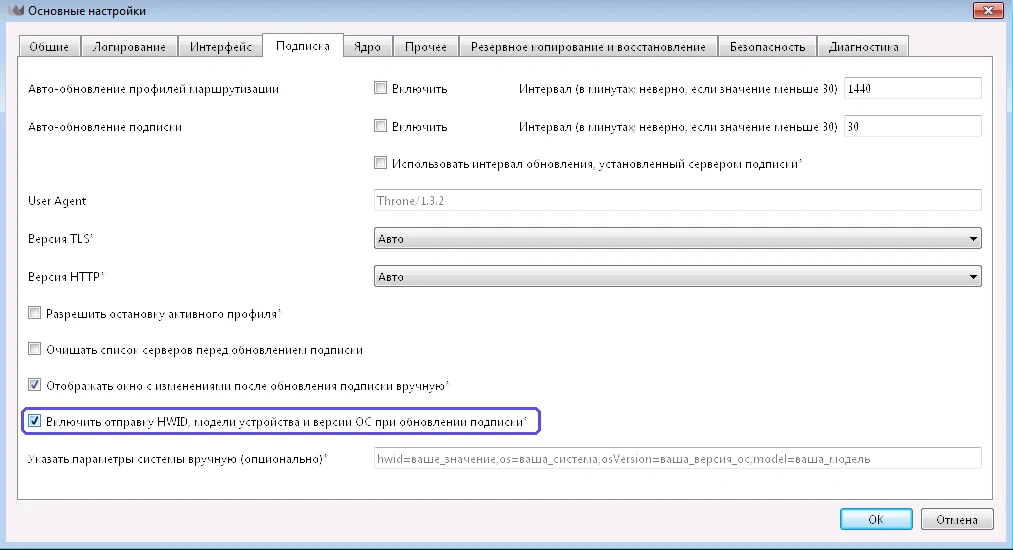Open the Диагностика tab
1013x550 pixels.
(863, 47)
